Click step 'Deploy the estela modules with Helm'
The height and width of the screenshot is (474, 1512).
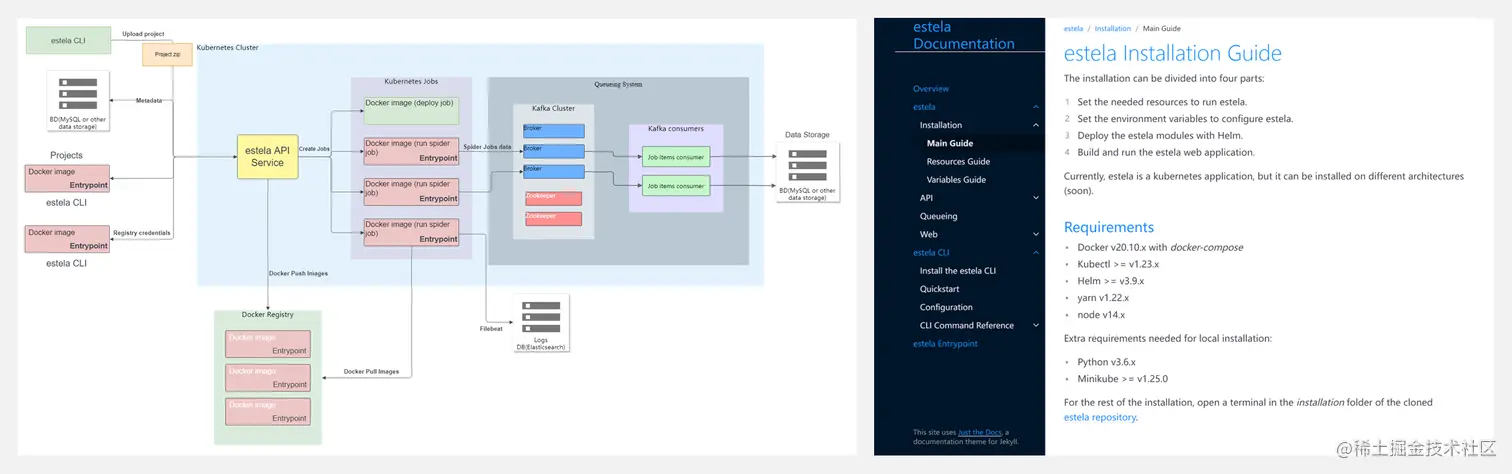point(1162,135)
